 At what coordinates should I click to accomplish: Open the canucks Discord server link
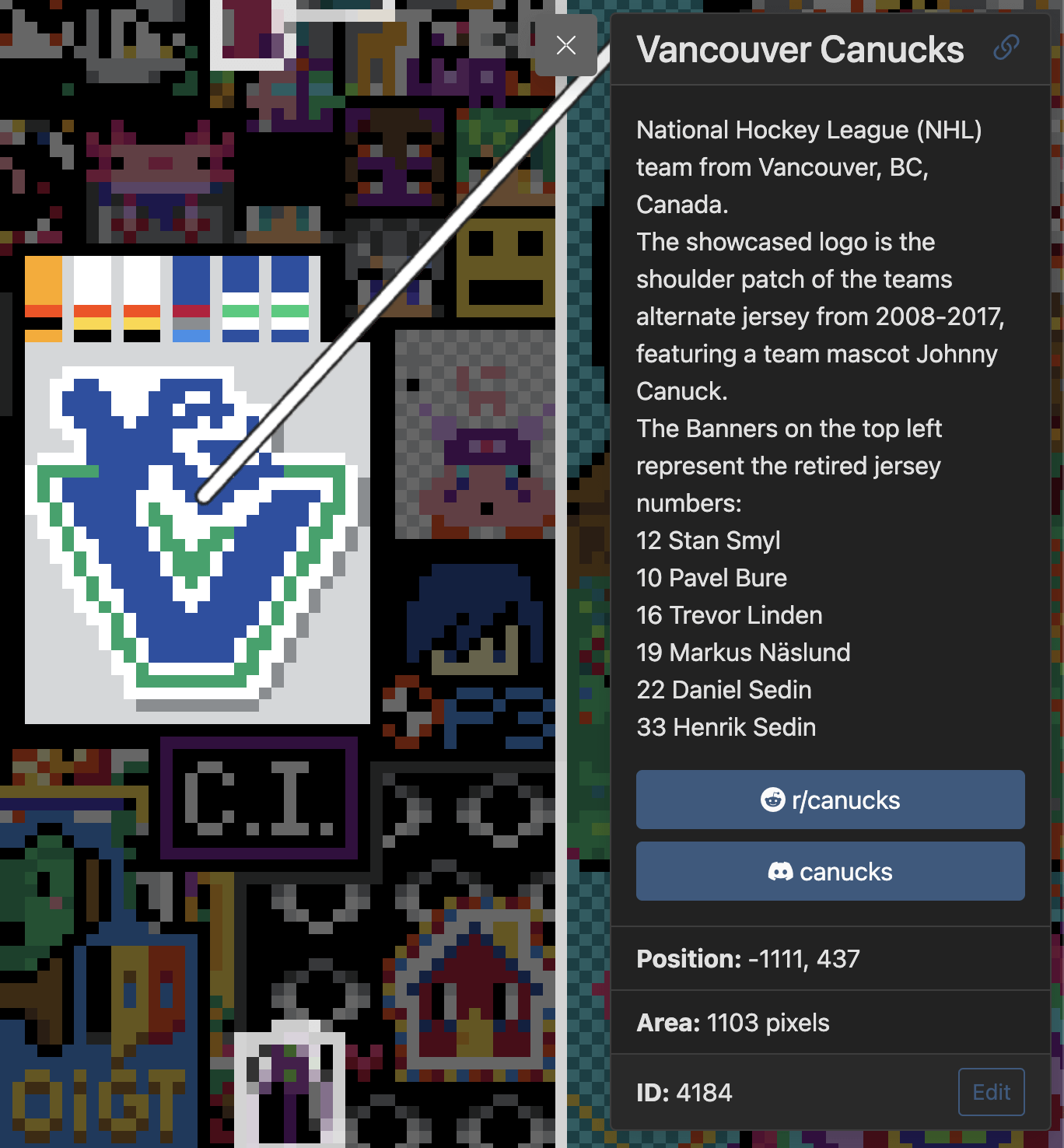click(830, 871)
